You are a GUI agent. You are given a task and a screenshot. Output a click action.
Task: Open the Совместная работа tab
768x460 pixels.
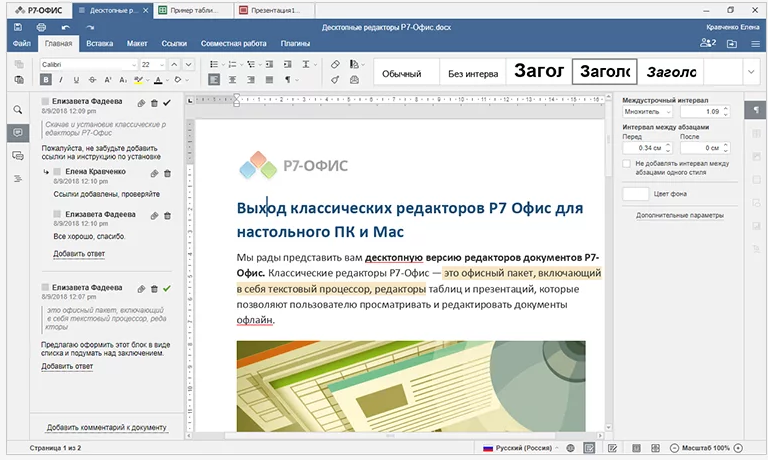pos(235,44)
